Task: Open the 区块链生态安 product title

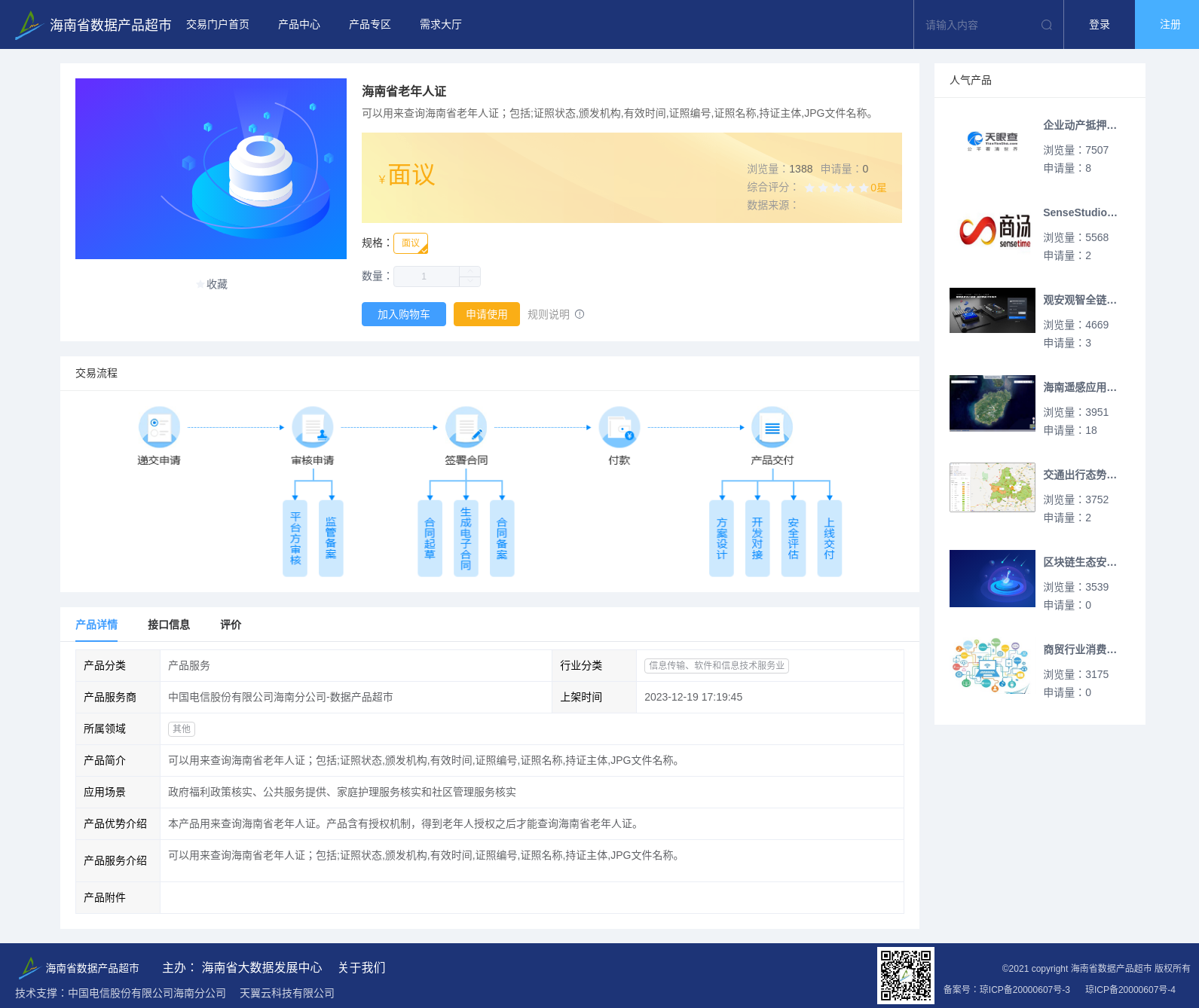Action: [x=1080, y=562]
